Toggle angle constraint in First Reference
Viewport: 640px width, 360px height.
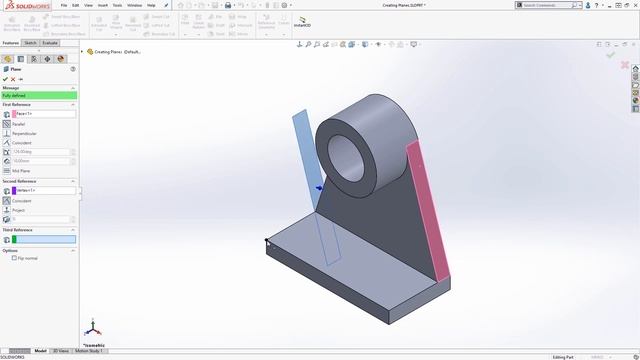pos(7,152)
